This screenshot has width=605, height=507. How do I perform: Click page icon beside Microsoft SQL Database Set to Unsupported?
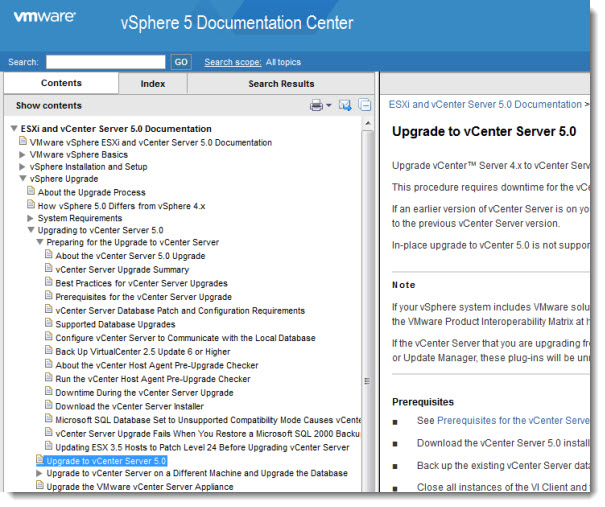coord(49,421)
